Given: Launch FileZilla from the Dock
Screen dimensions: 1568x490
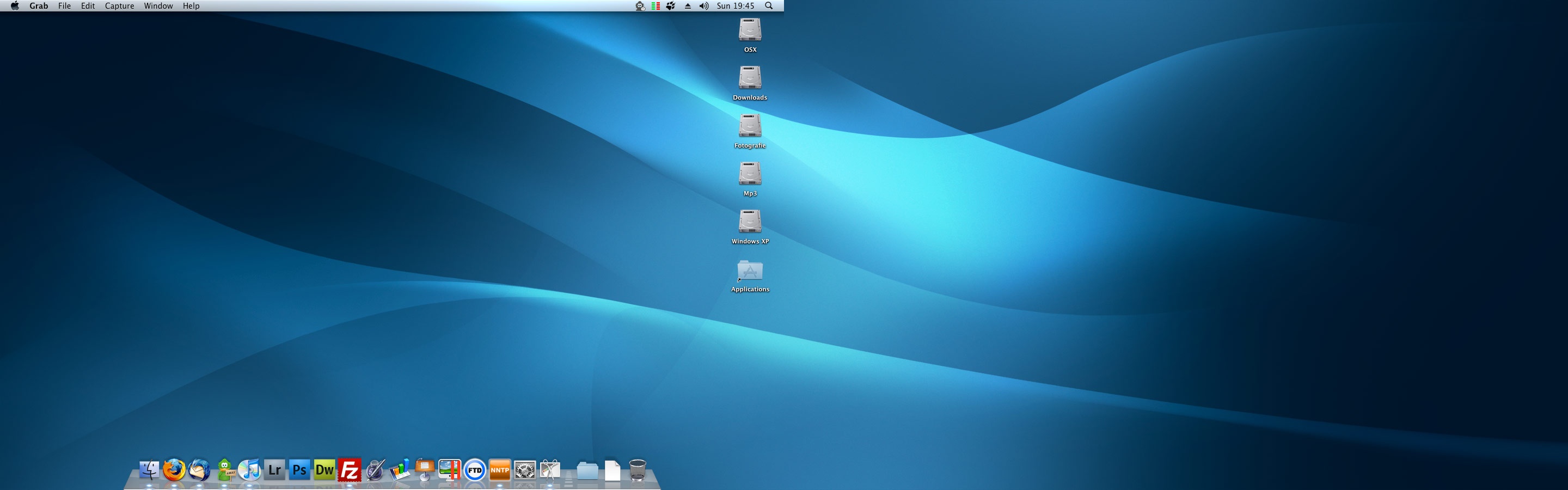Looking at the screenshot, I should (x=350, y=470).
